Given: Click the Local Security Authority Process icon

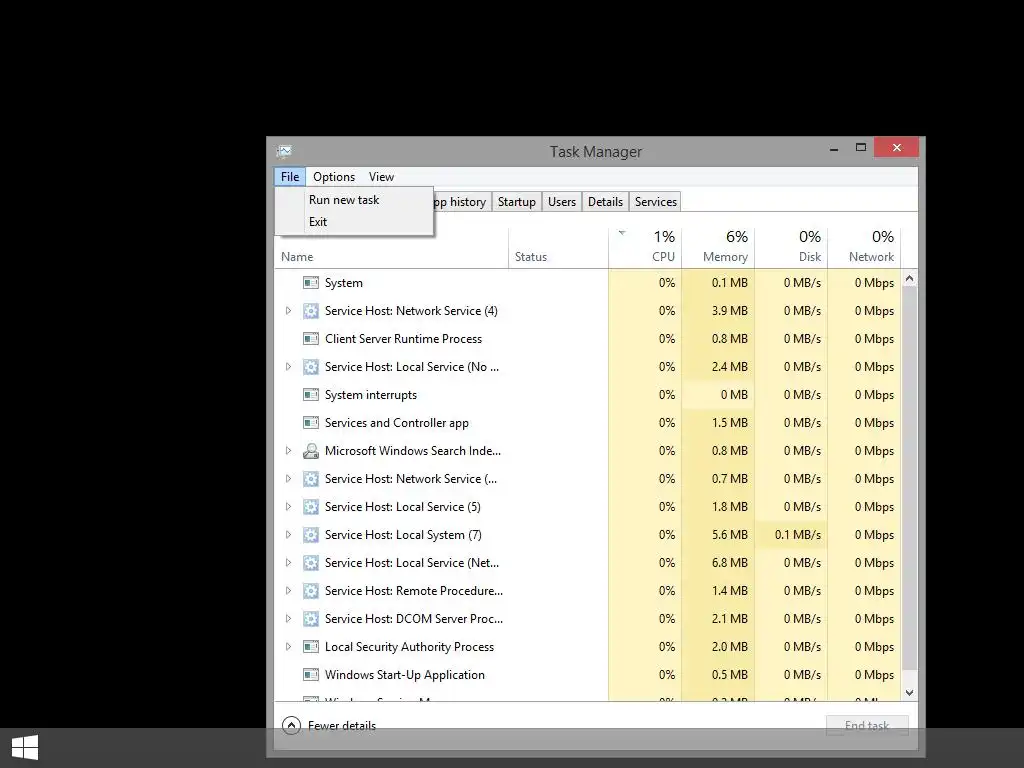Looking at the screenshot, I should 311,647.
